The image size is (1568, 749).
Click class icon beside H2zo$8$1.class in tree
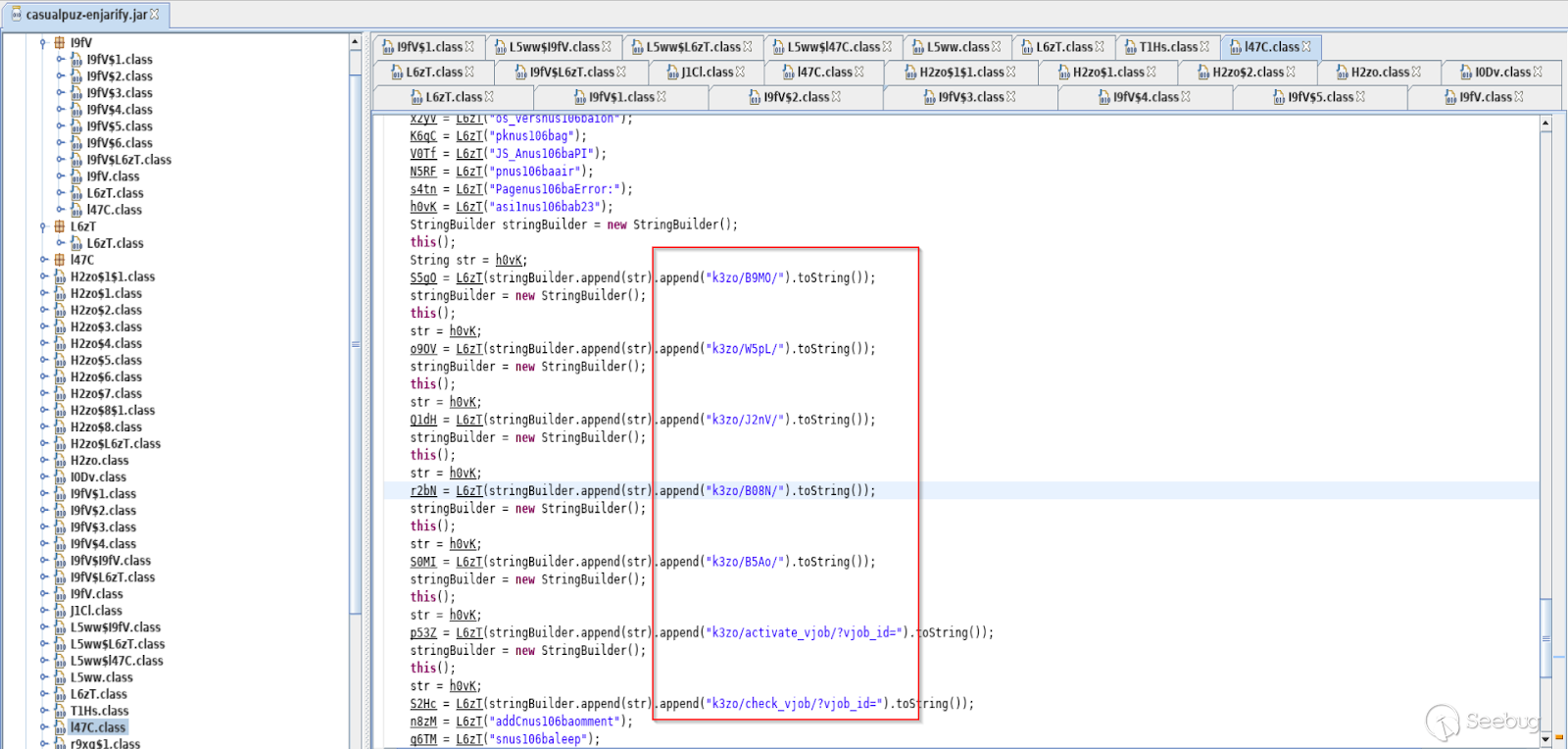click(60, 411)
